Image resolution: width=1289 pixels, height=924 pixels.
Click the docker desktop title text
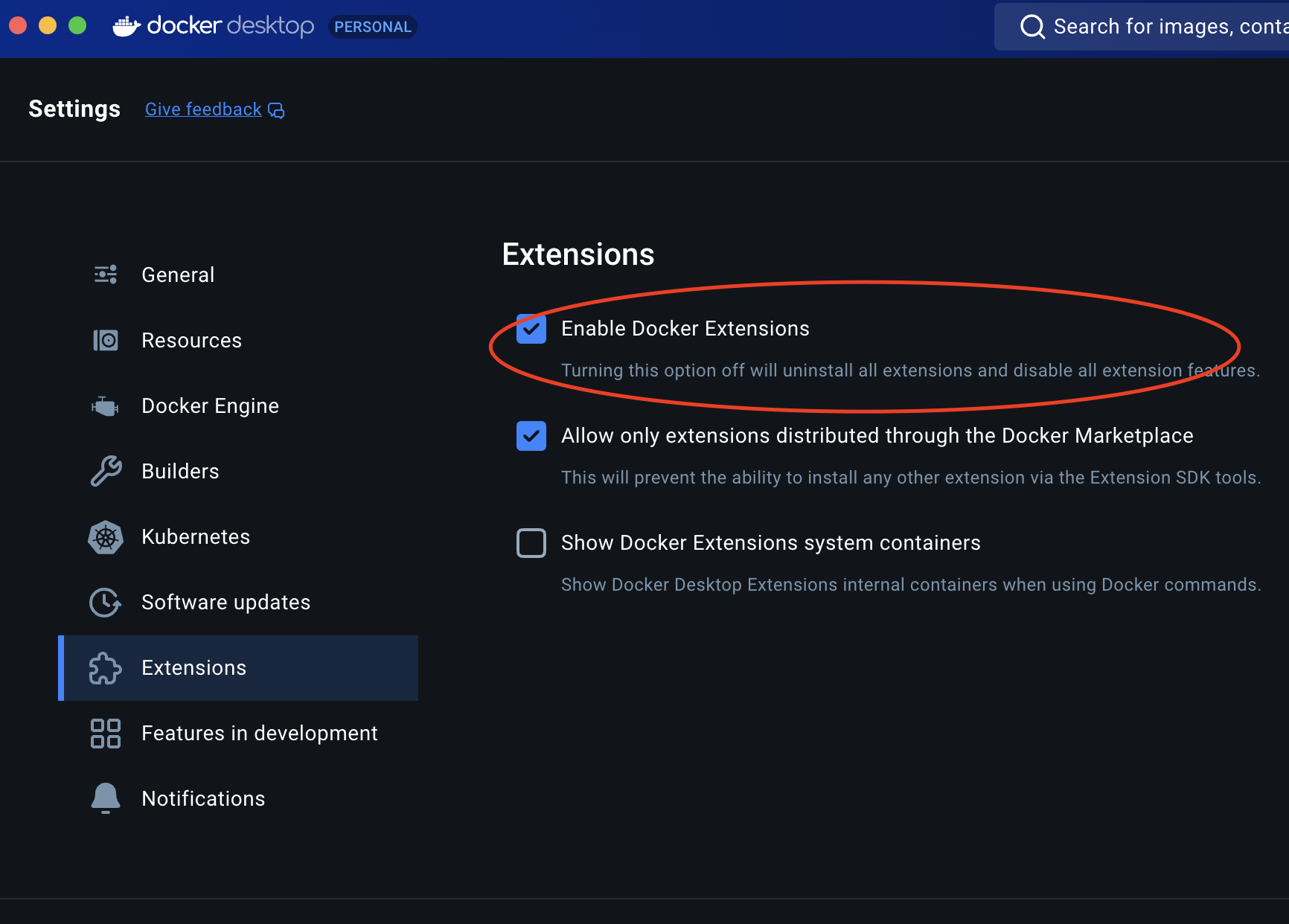coord(230,26)
